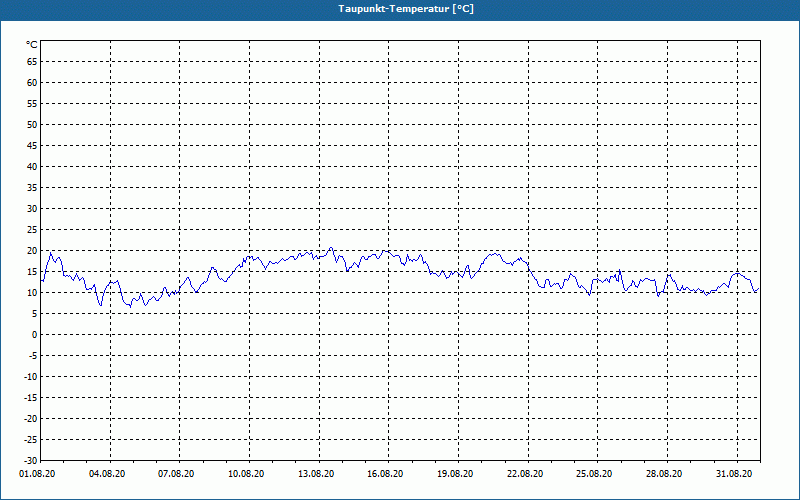Screen dimensions: 800x500
Task: Click the 22.08.20 date label
Action: tap(525, 474)
